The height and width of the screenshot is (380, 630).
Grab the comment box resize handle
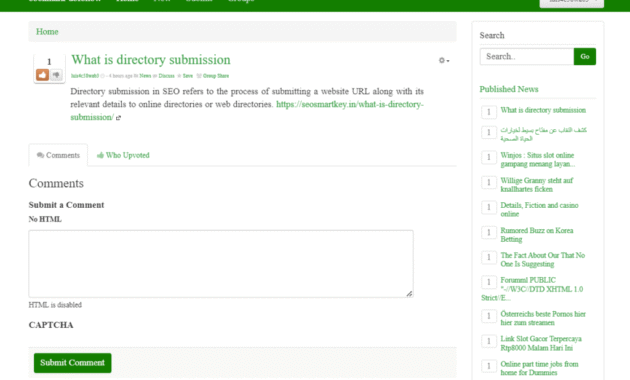click(409, 294)
